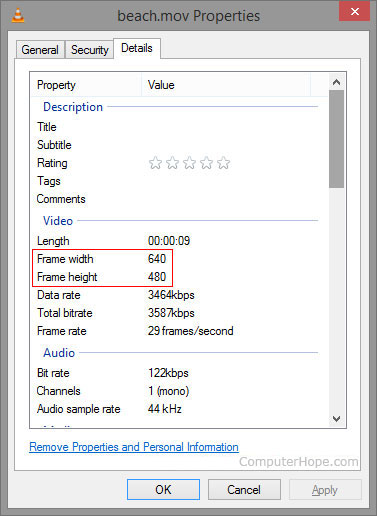Click the Description section heading

click(73, 107)
